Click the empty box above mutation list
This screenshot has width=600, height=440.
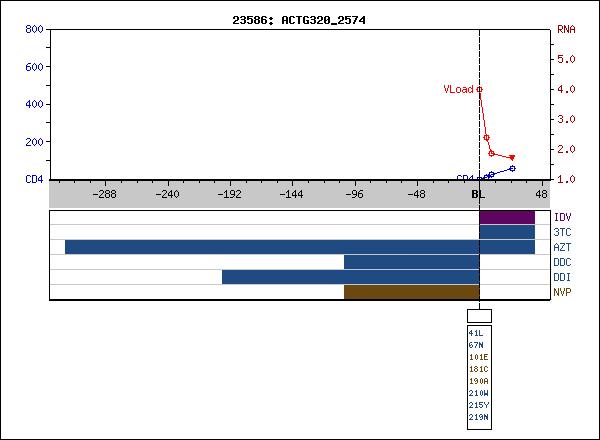pyautogui.click(x=479, y=315)
